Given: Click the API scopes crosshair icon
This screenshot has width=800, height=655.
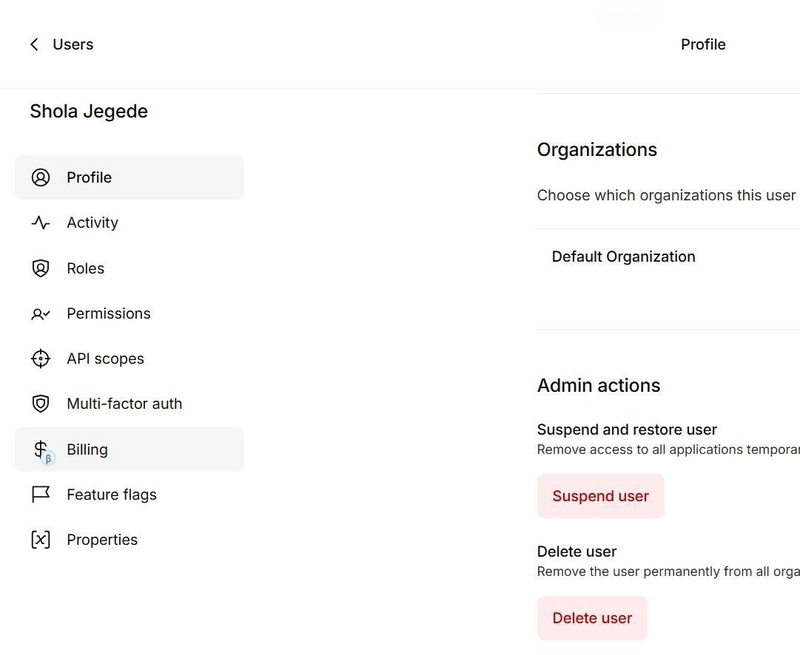Looking at the screenshot, I should pos(41,359).
